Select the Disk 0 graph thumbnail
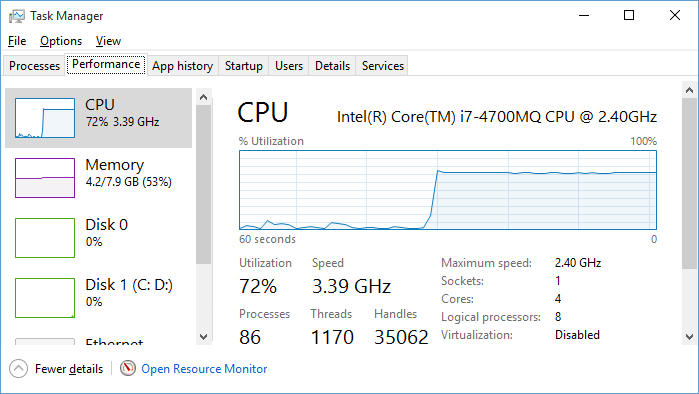The width and height of the screenshot is (699, 394). pos(45,238)
